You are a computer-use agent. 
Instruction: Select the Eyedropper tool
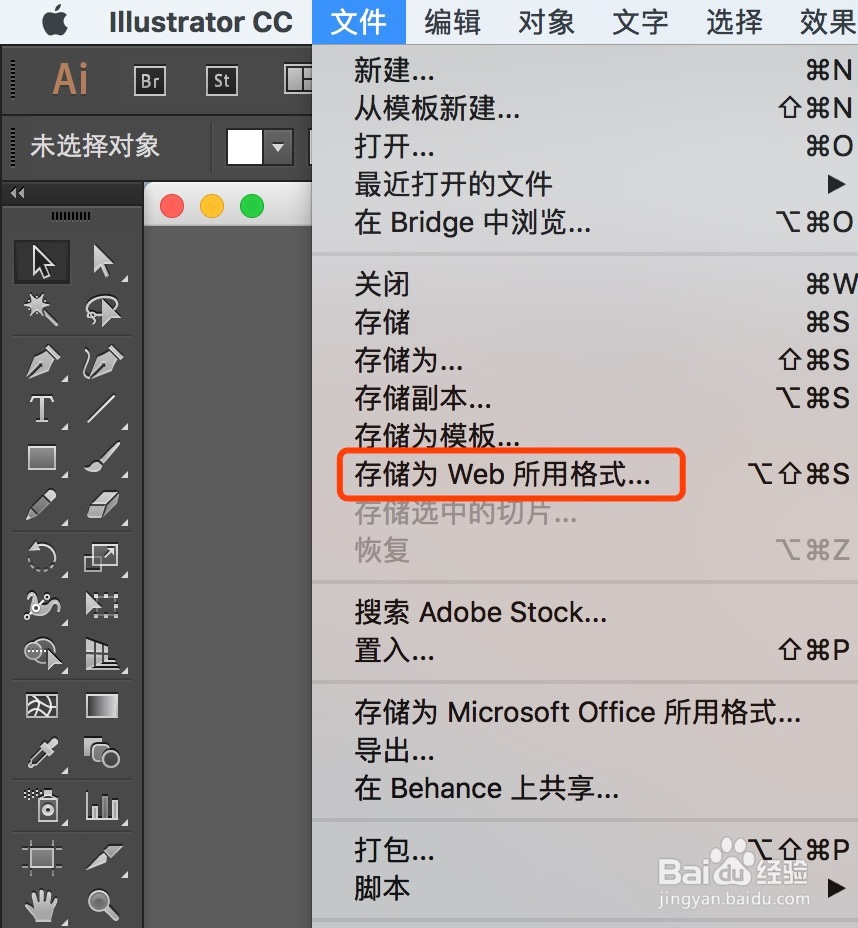pos(42,753)
